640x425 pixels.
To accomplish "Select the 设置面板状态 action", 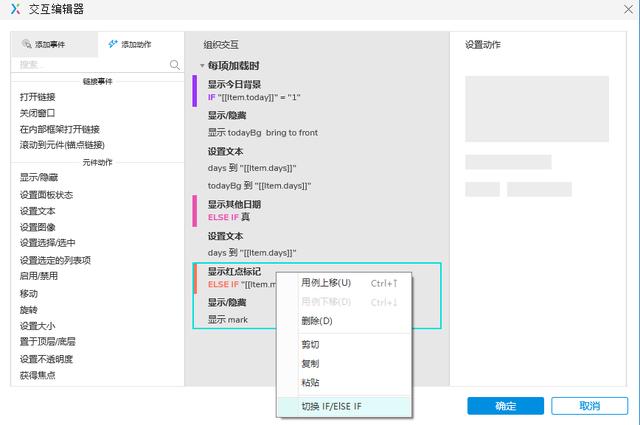I will coord(46,195).
